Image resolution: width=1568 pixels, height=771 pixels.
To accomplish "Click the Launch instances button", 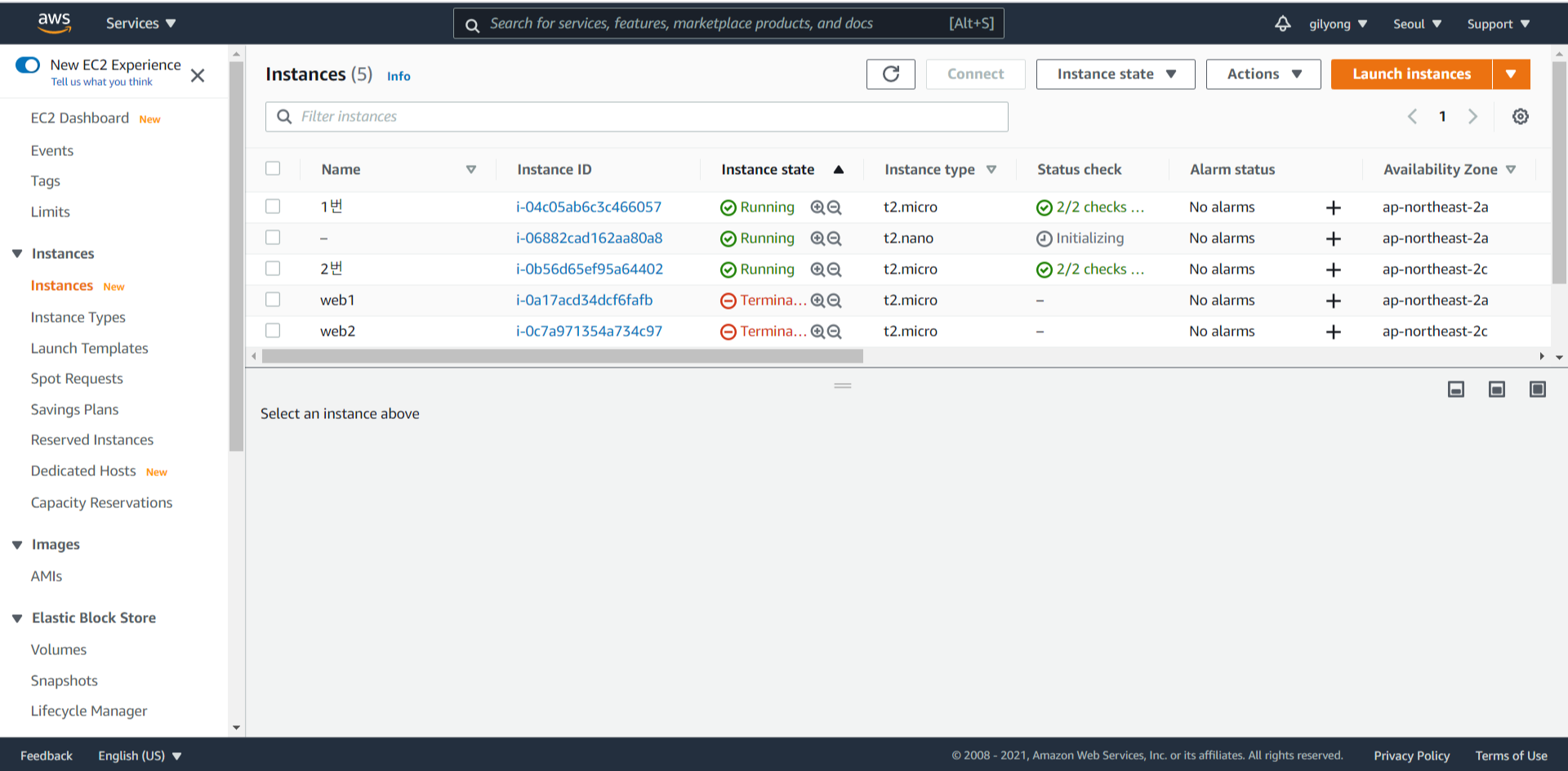I will point(1411,74).
